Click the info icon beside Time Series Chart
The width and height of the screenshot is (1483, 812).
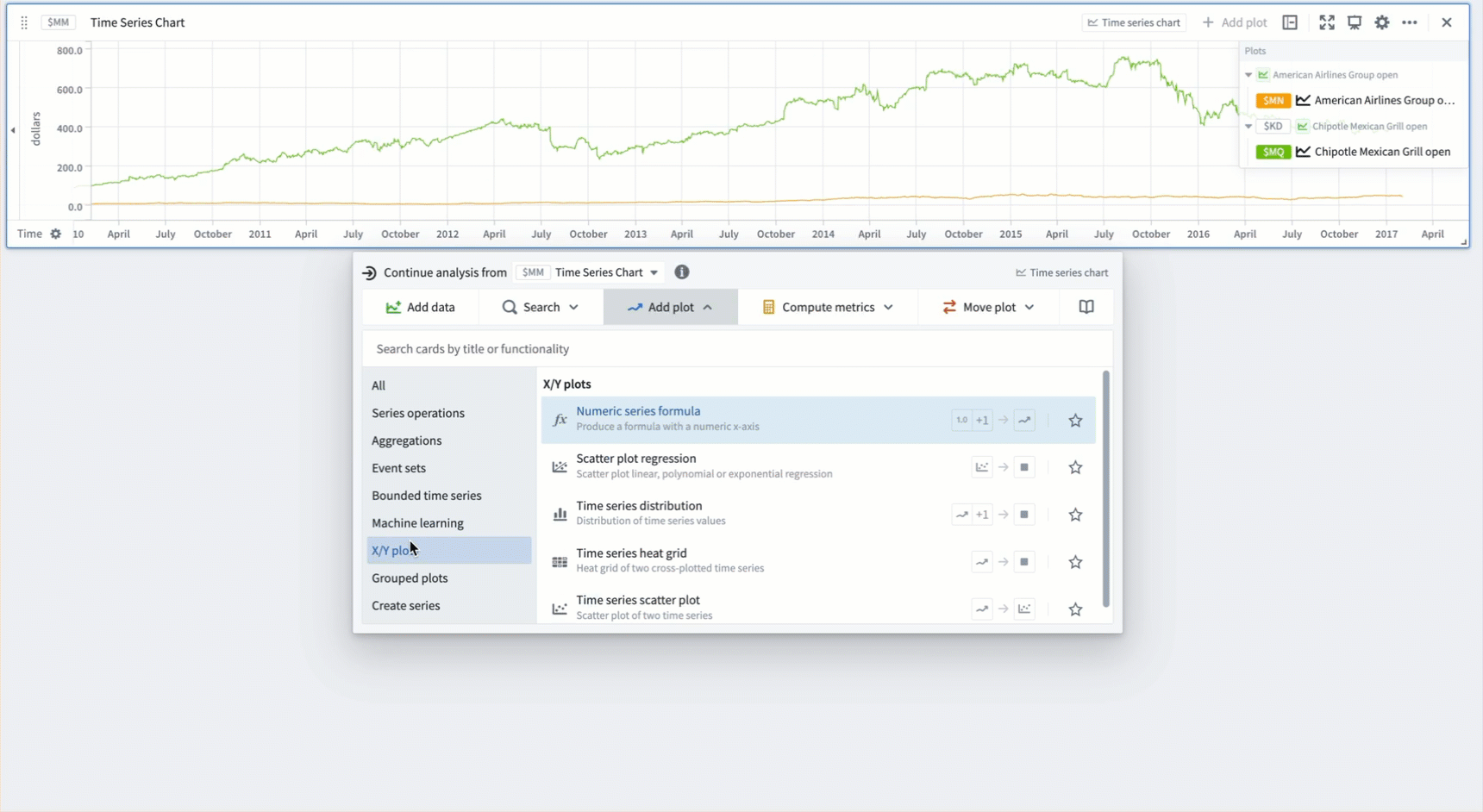(x=682, y=272)
